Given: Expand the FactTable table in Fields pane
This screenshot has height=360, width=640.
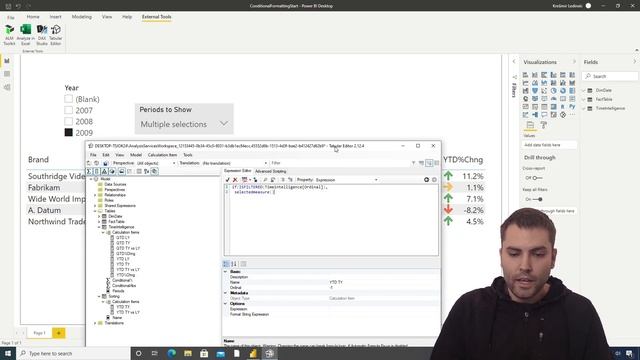Looking at the screenshot, I should click(584, 99).
